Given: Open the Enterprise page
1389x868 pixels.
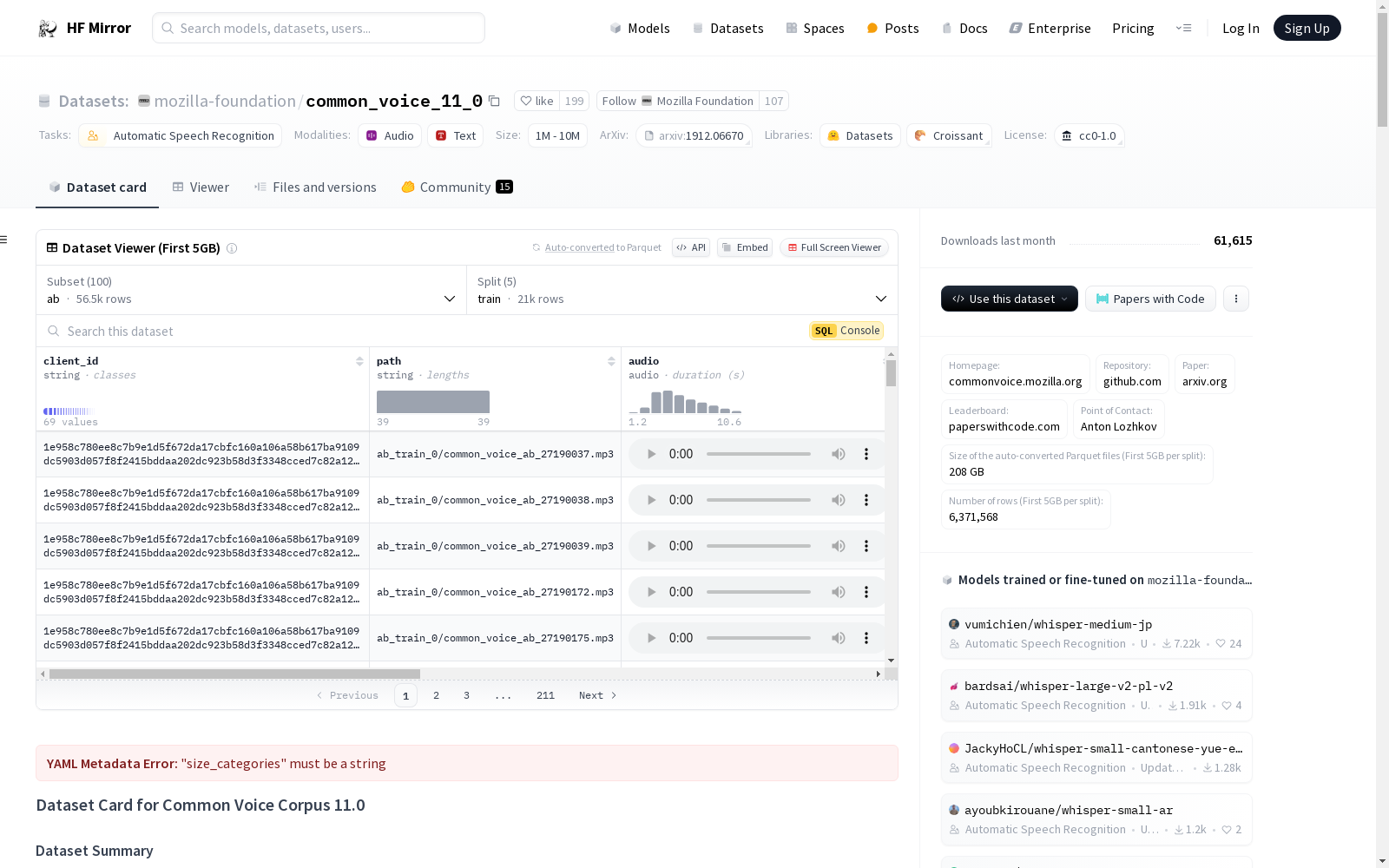Looking at the screenshot, I should [x=1050, y=28].
